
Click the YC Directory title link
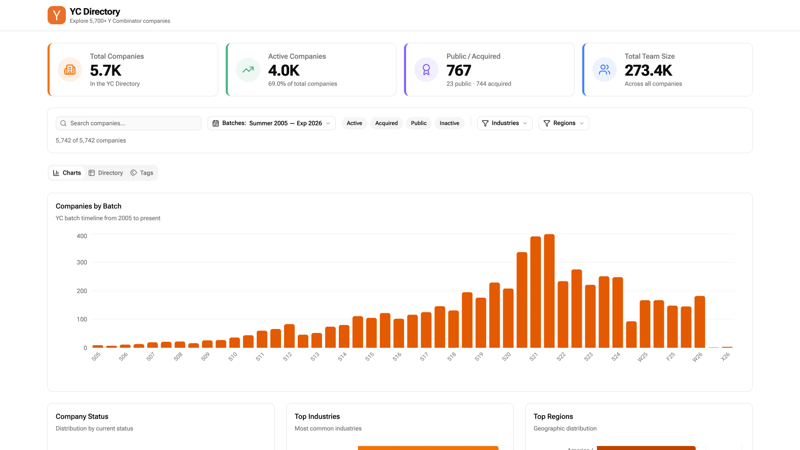coord(95,11)
